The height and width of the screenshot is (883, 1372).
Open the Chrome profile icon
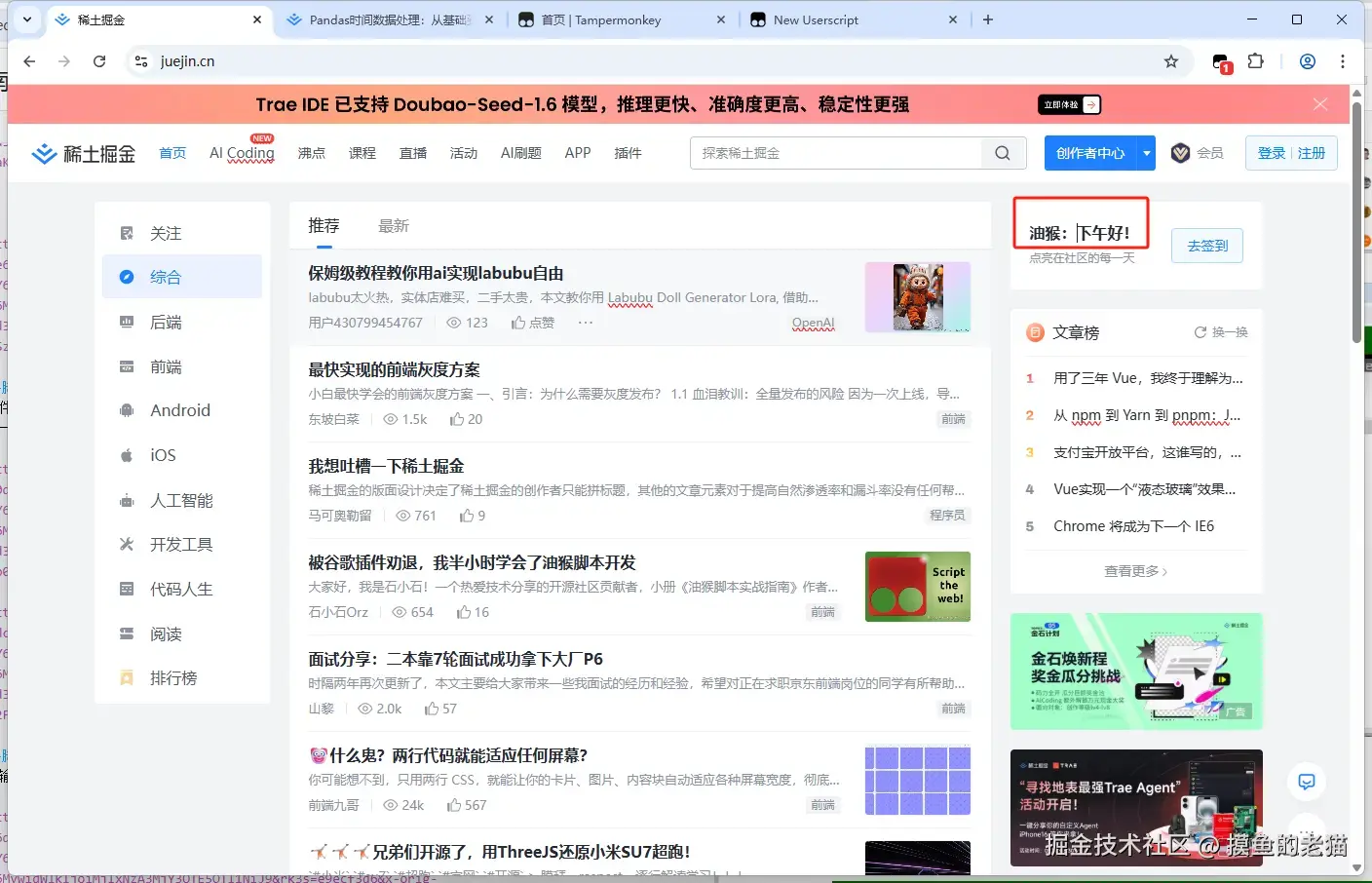(x=1308, y=61)
